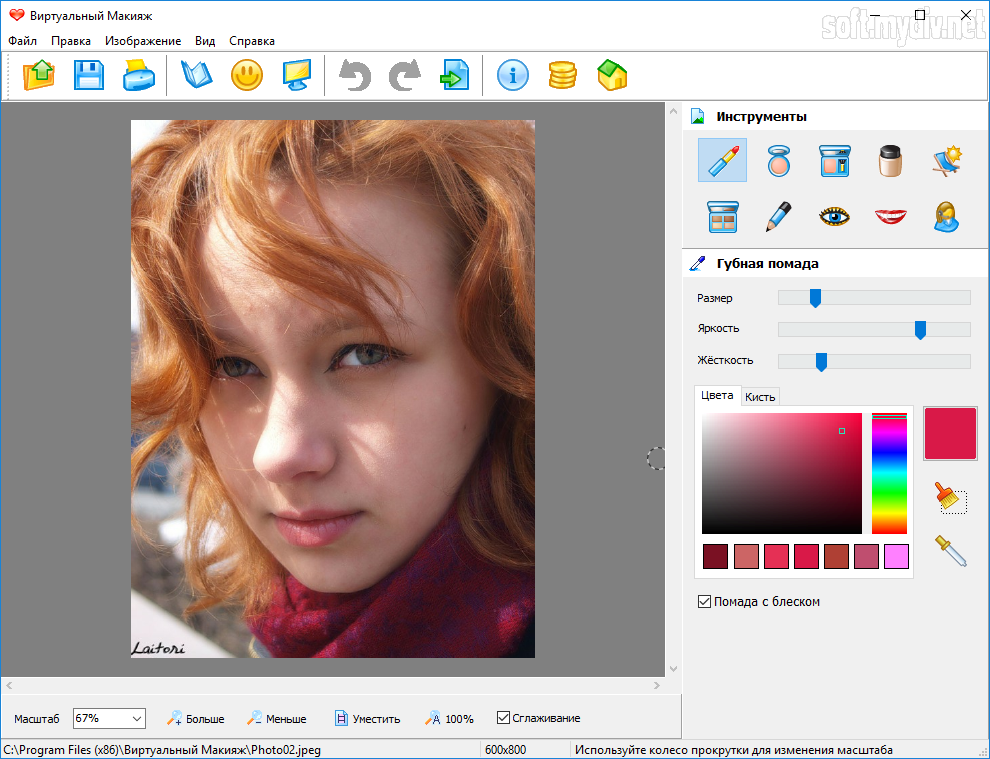Print the photo using printer icon
The height and width of the screenshot is (759, 990).
[139, 75]
